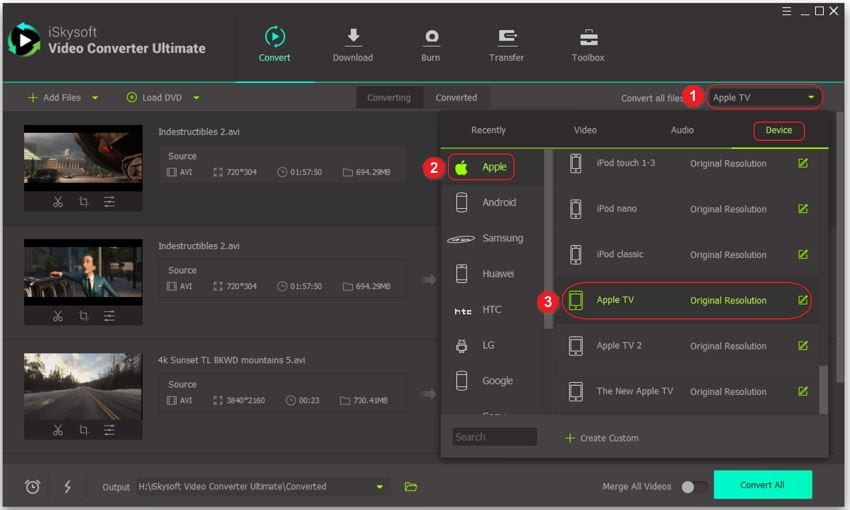Trim the second Indestructibles 2.avi video
Viewport: 850px width, 510px height.
(58, 316)
